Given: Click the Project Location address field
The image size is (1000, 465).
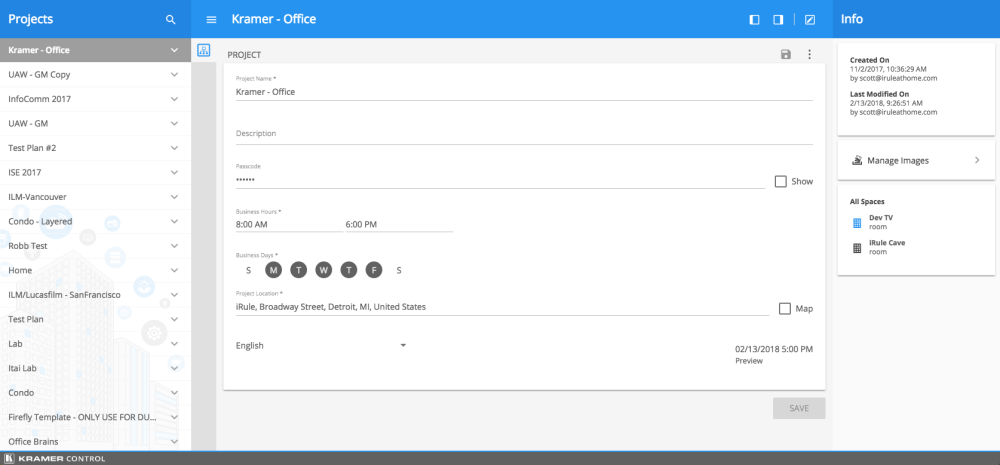Looking at the screenshot, I should 502,307.
